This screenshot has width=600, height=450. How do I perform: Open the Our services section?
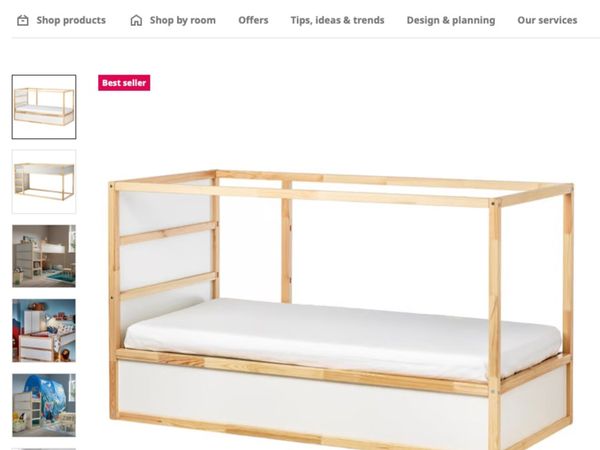547,20
